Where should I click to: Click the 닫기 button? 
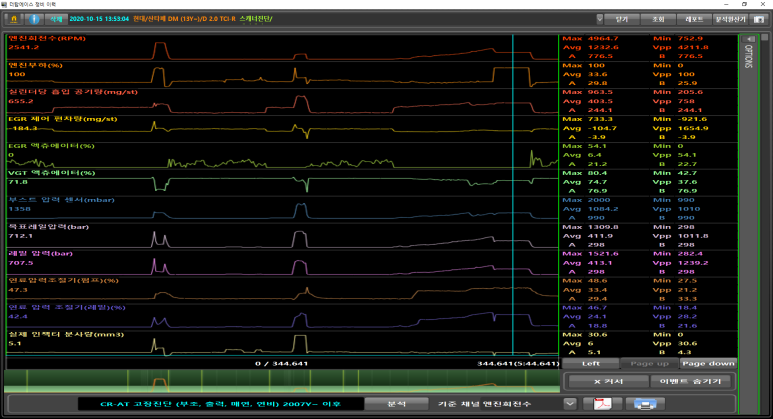(622, 19)
